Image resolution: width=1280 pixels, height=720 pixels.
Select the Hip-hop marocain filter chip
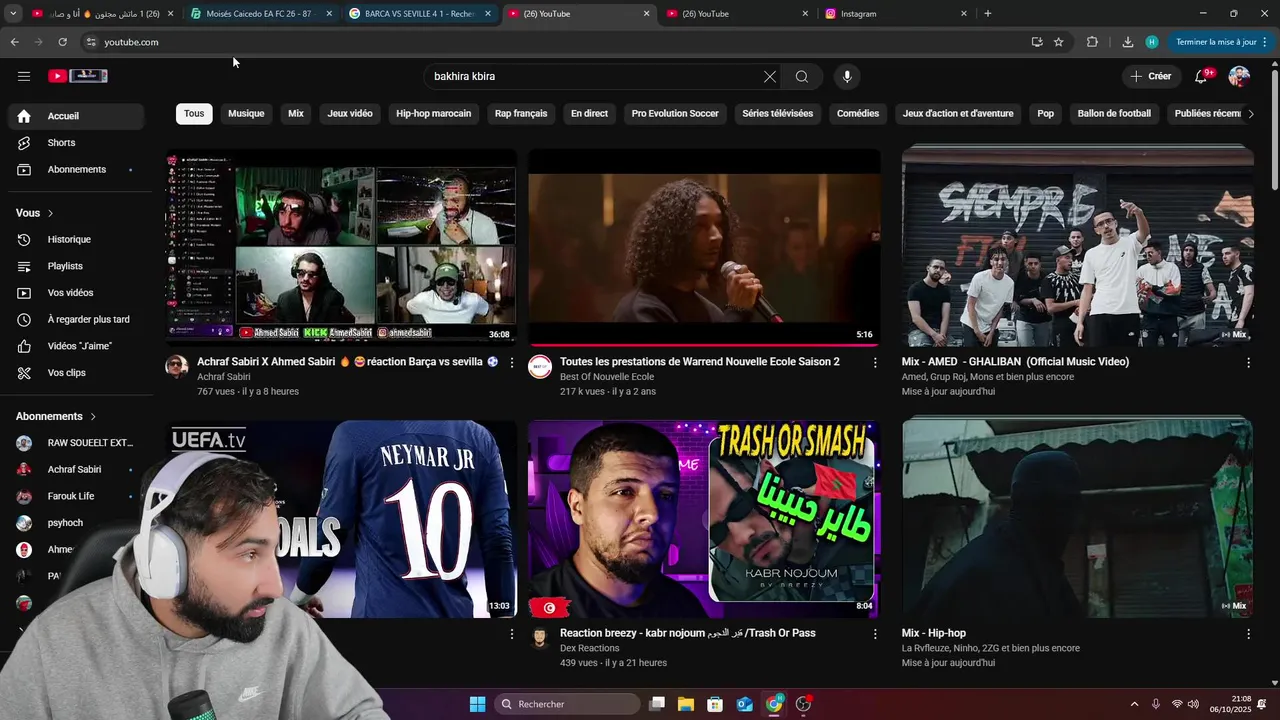433,114
